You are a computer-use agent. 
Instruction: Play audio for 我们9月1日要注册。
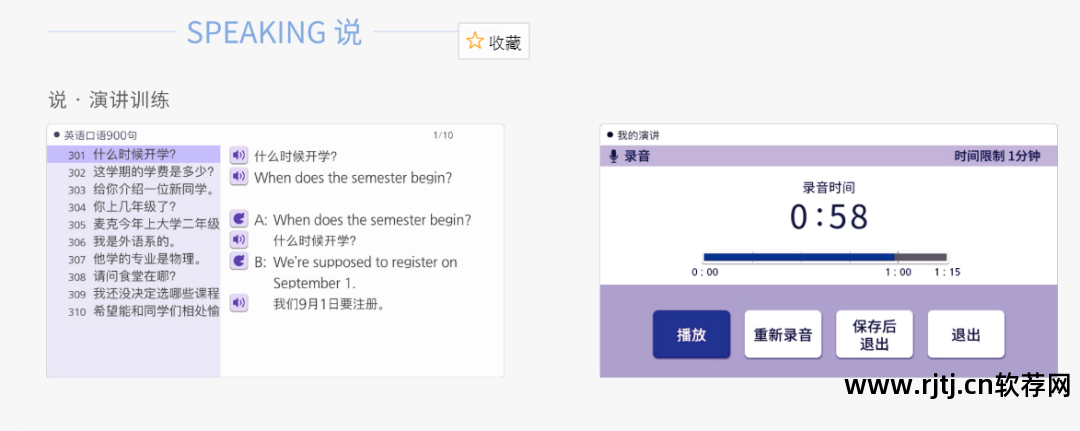click(238, 303)
